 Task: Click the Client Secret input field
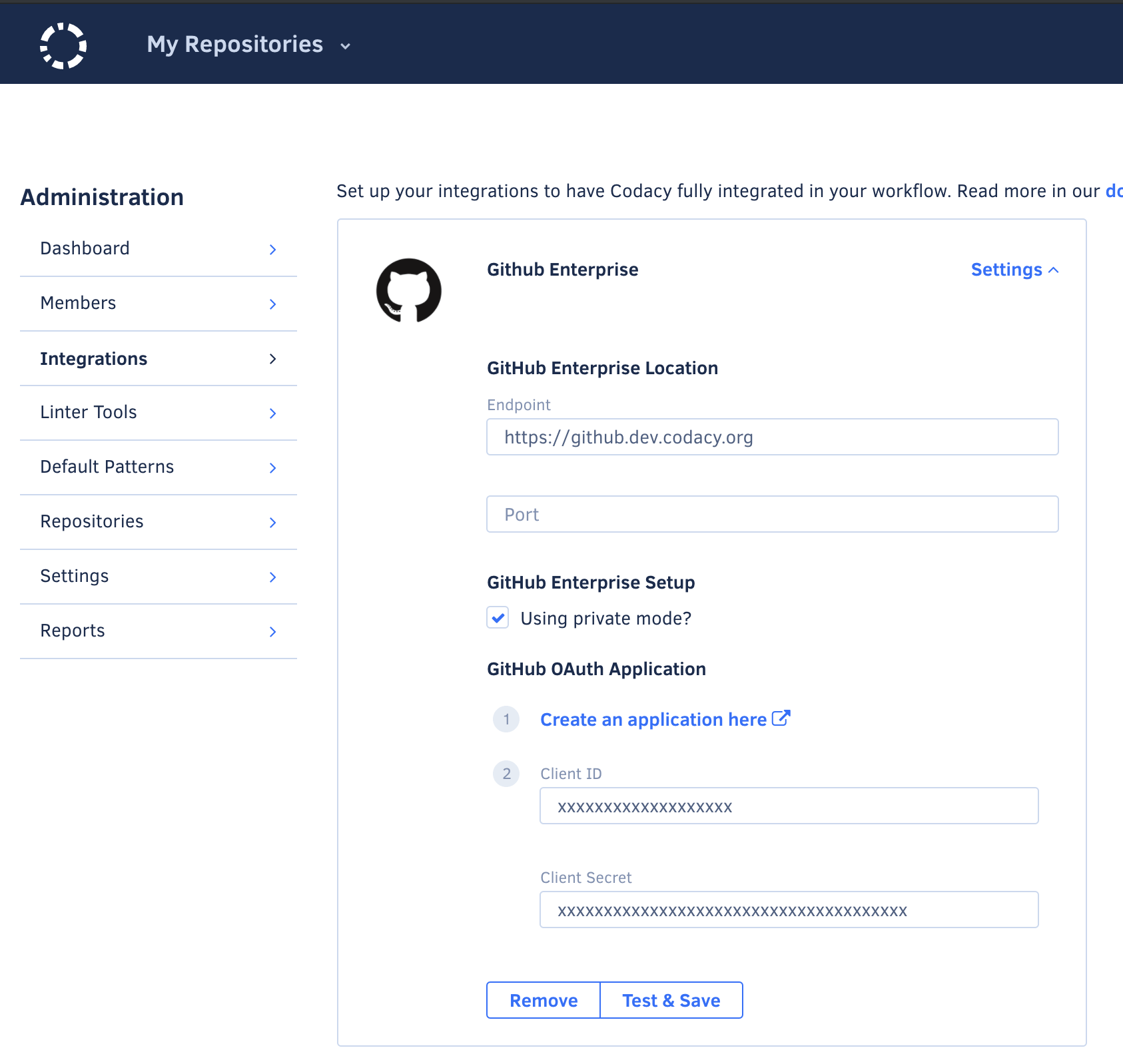click(789, 910)
